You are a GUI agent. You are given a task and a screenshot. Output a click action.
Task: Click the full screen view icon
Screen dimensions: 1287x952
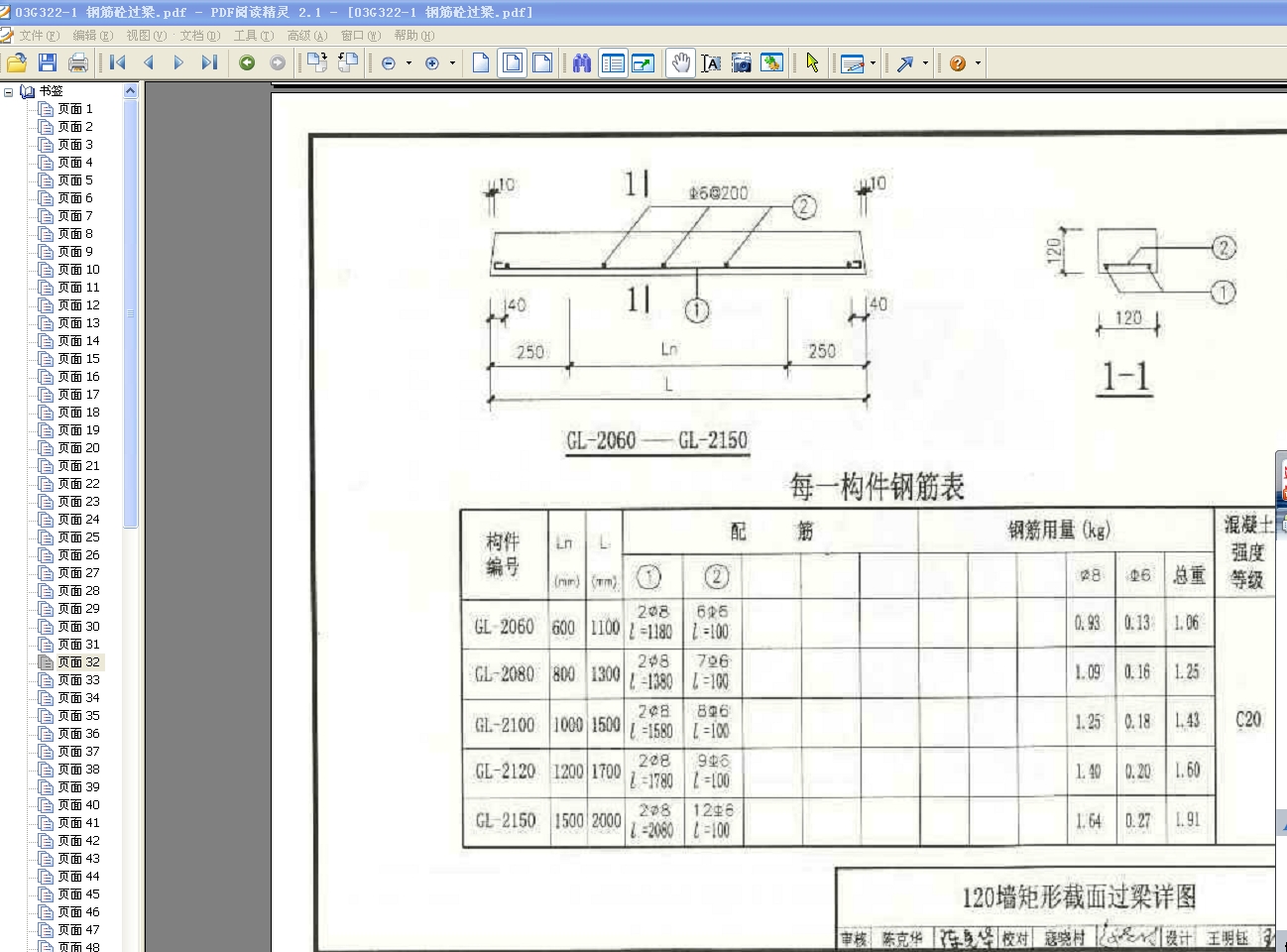click(x=643, y=63)
